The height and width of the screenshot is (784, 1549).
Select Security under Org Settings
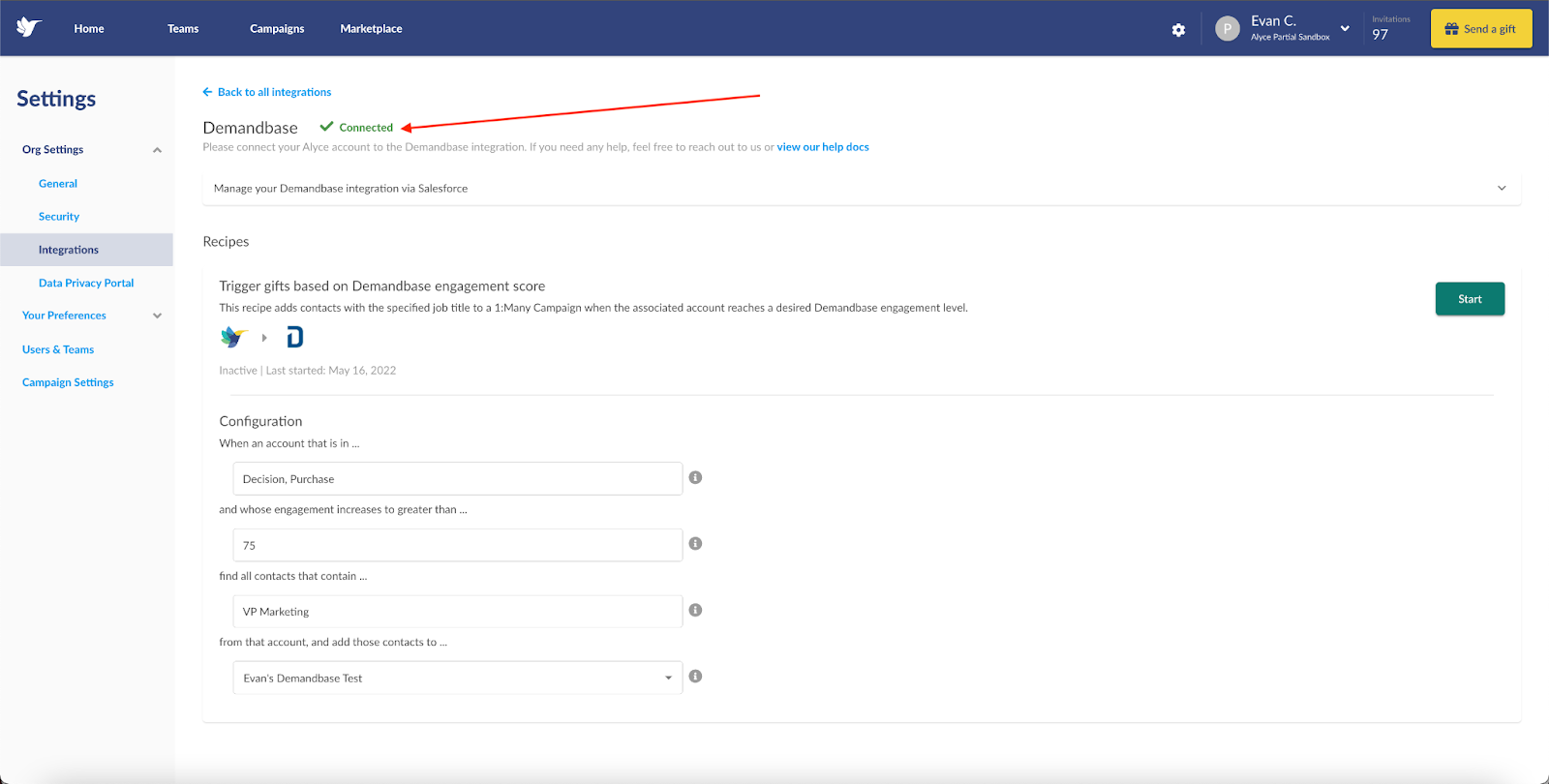point(59,216)
